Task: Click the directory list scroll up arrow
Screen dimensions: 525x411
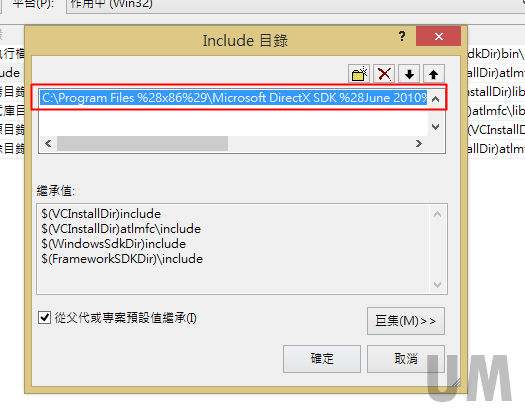Action: point(436,99)
